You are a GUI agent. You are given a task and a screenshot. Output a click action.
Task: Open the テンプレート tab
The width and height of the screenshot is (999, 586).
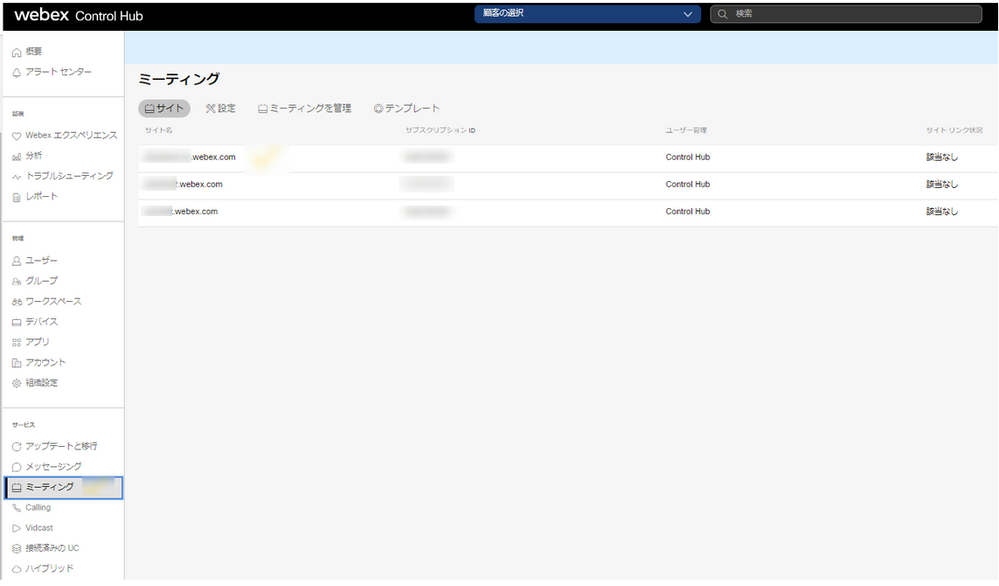pos(406,108)
